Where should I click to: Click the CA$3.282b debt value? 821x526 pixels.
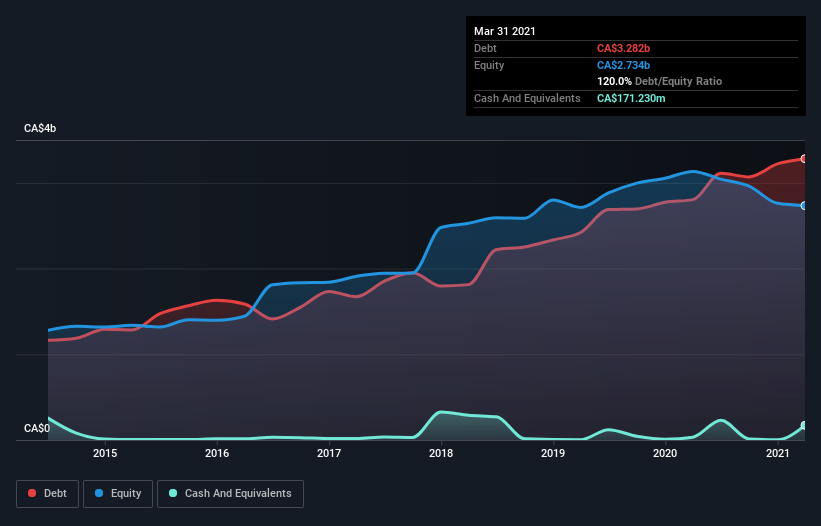[x=623, y=48]
